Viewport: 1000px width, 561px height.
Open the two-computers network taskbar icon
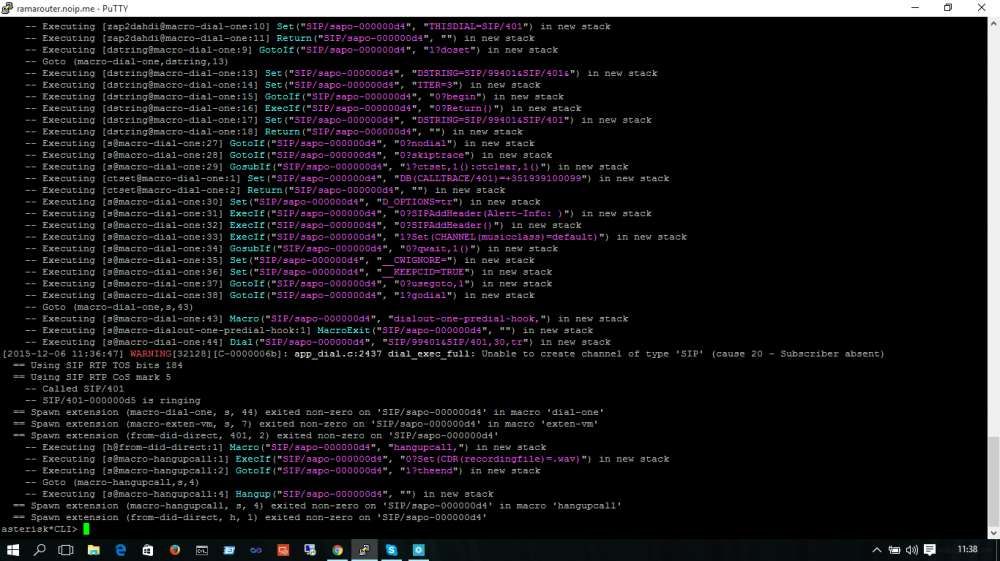(x=310, y=550)
